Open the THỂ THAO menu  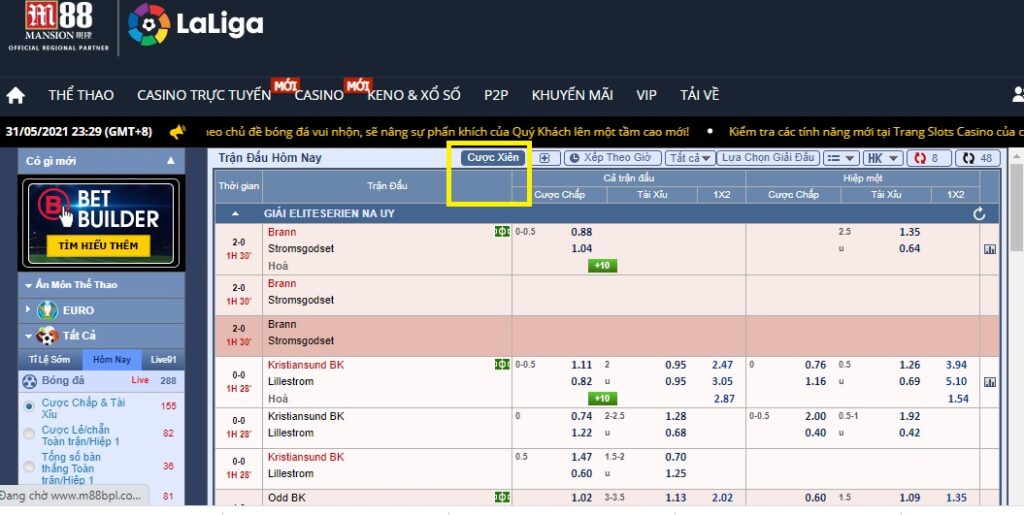81,95
